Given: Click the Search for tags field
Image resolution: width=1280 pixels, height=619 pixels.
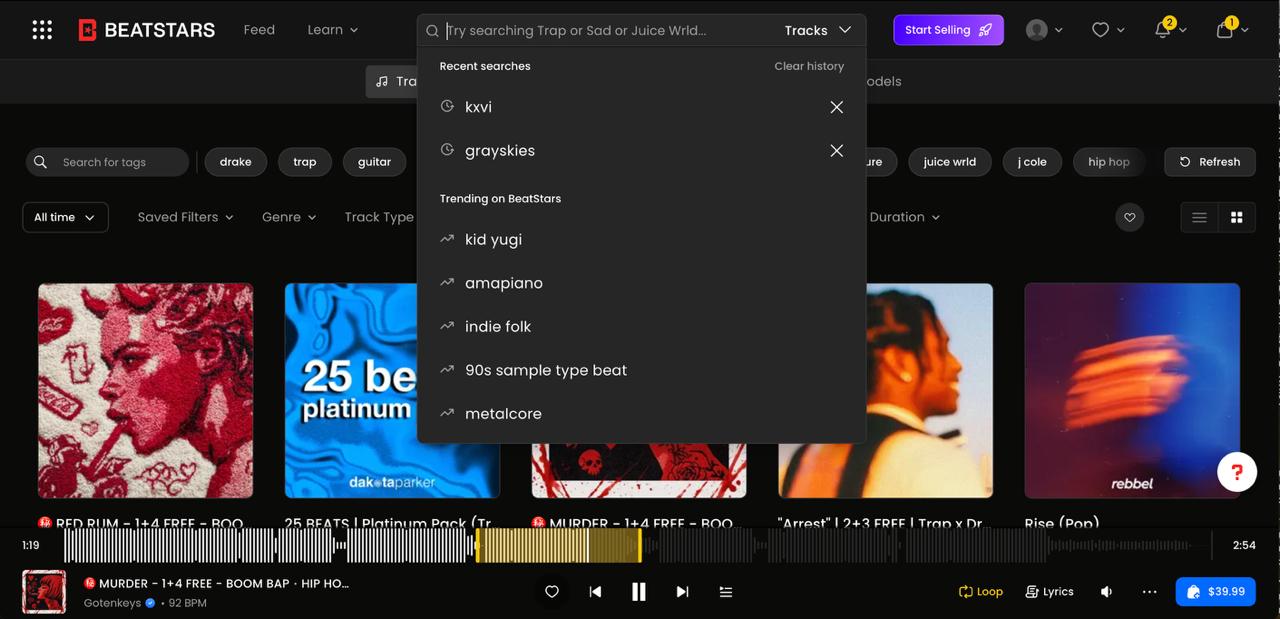Looking at the screenshot, I should click(x=107, y=162).
